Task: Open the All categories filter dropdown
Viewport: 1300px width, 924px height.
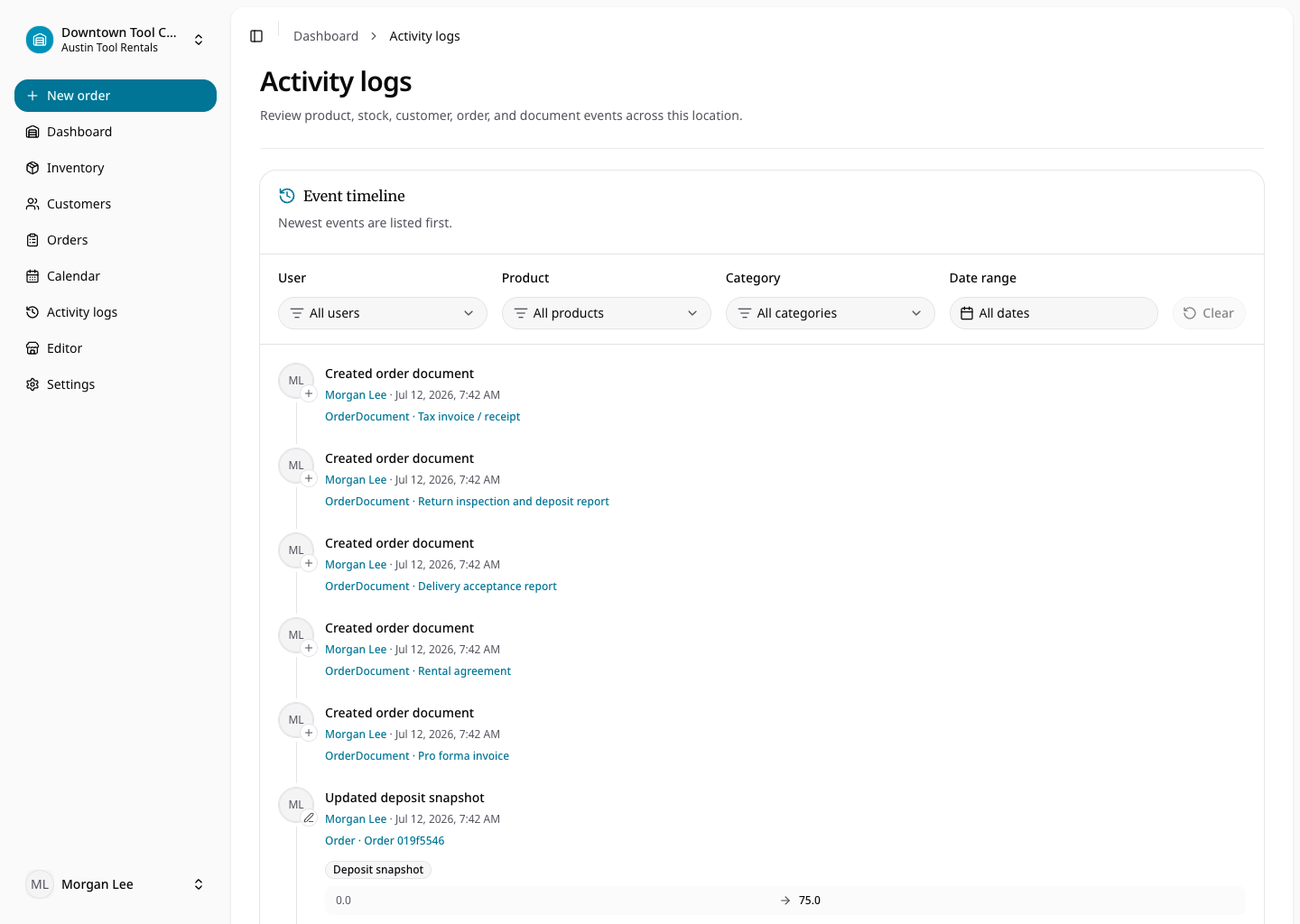Action: [831, 313]
